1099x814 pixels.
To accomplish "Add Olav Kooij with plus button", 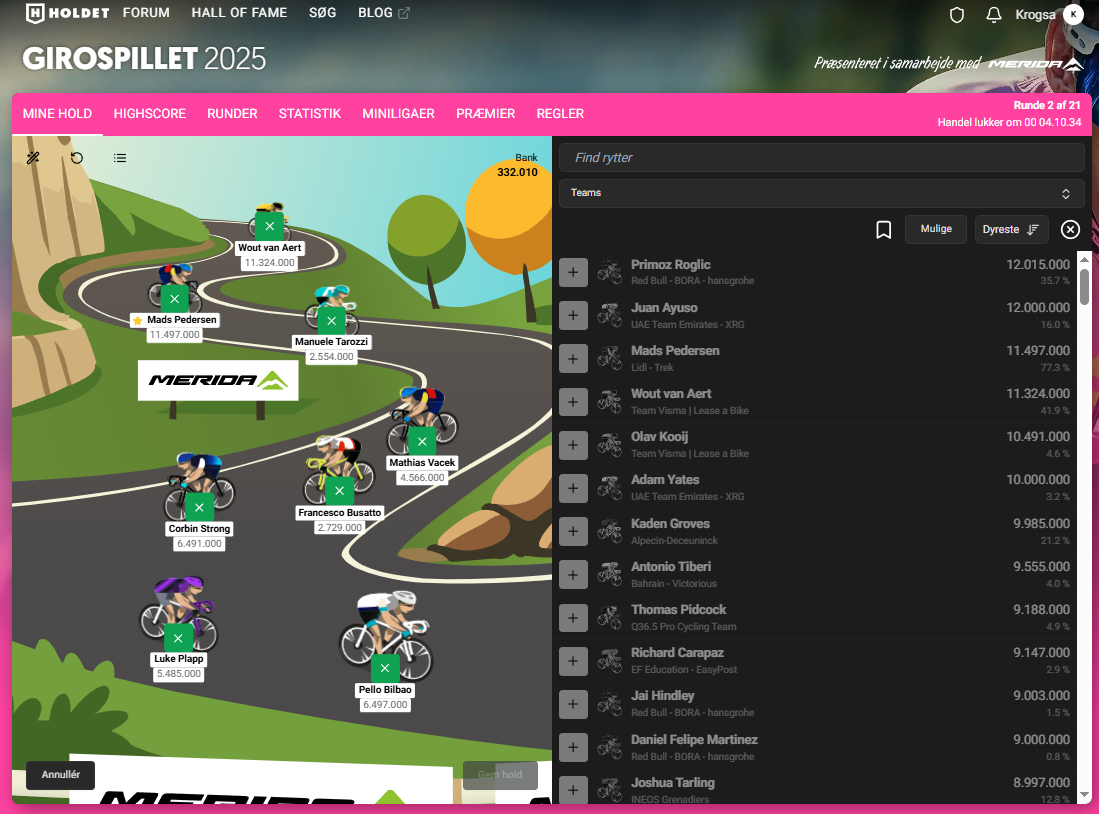I will (573, 445).
